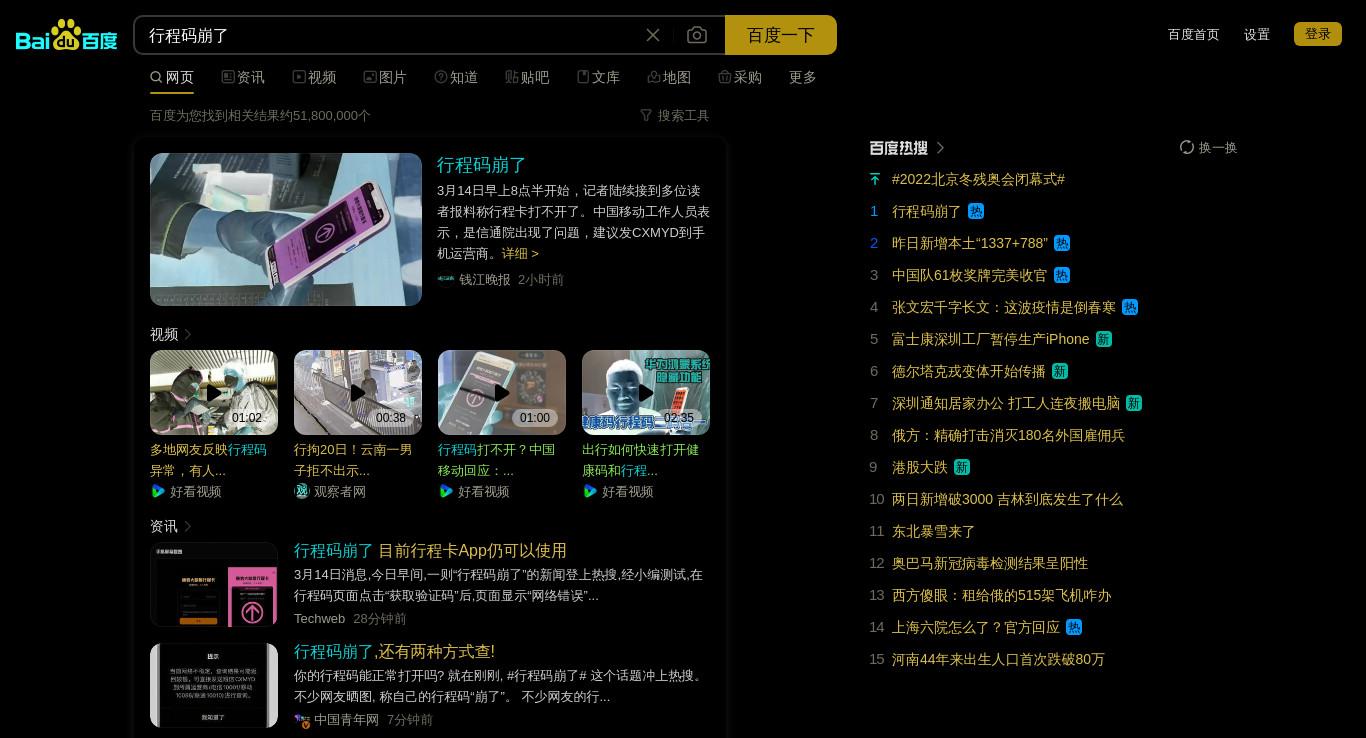Click the 热 badge next to 行程码崩了
The image size is (1366, 738).
(x=976, y=211)
